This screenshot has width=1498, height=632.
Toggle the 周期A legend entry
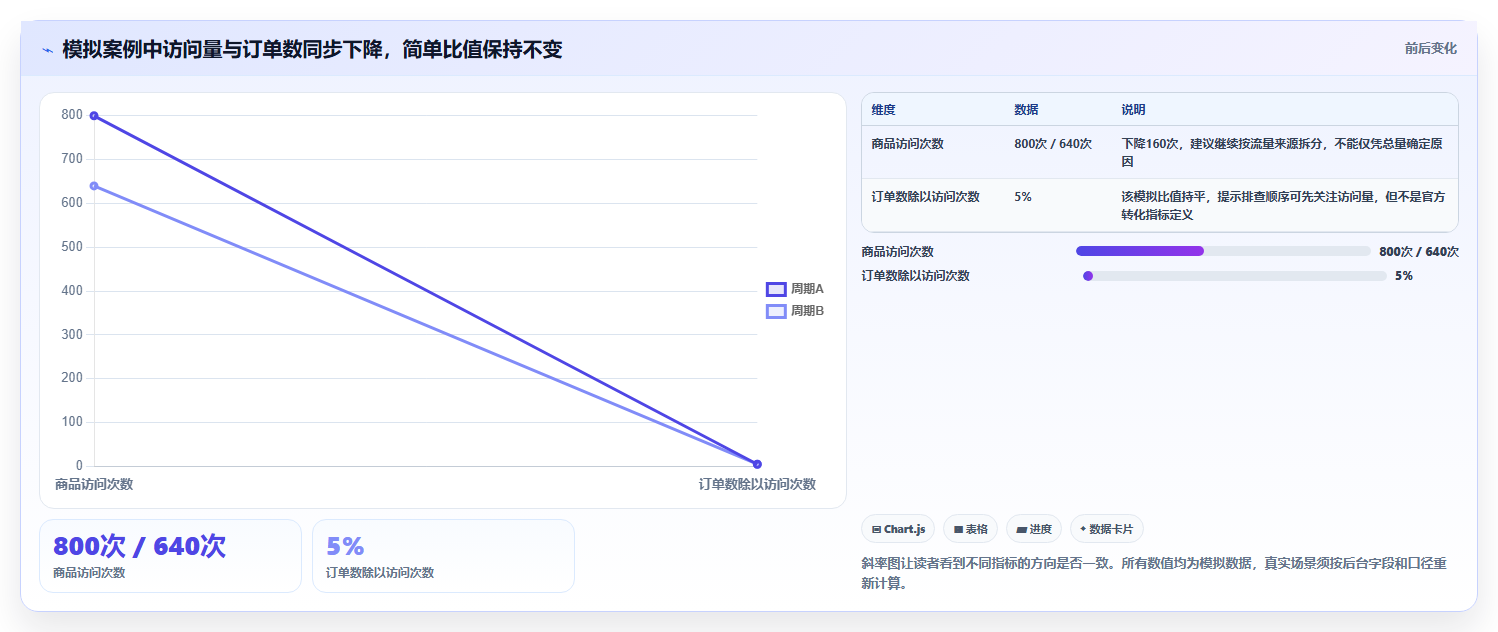tap(795, 289)
